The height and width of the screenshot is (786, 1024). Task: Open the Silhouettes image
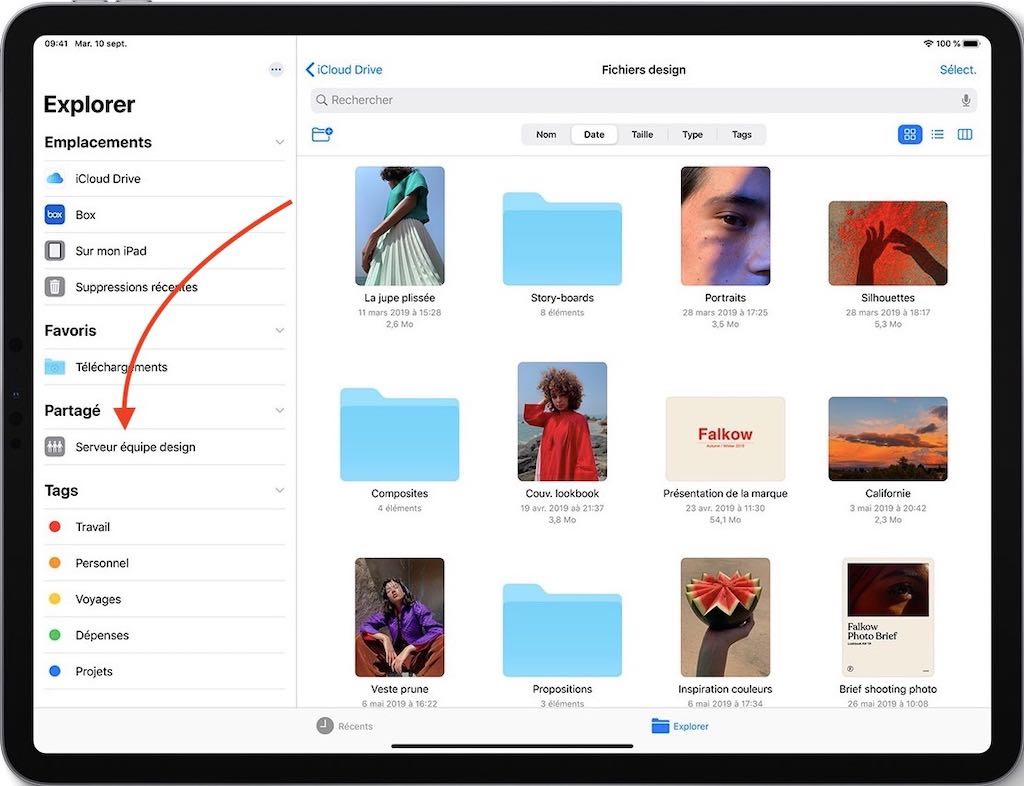[x=888, y=243]
